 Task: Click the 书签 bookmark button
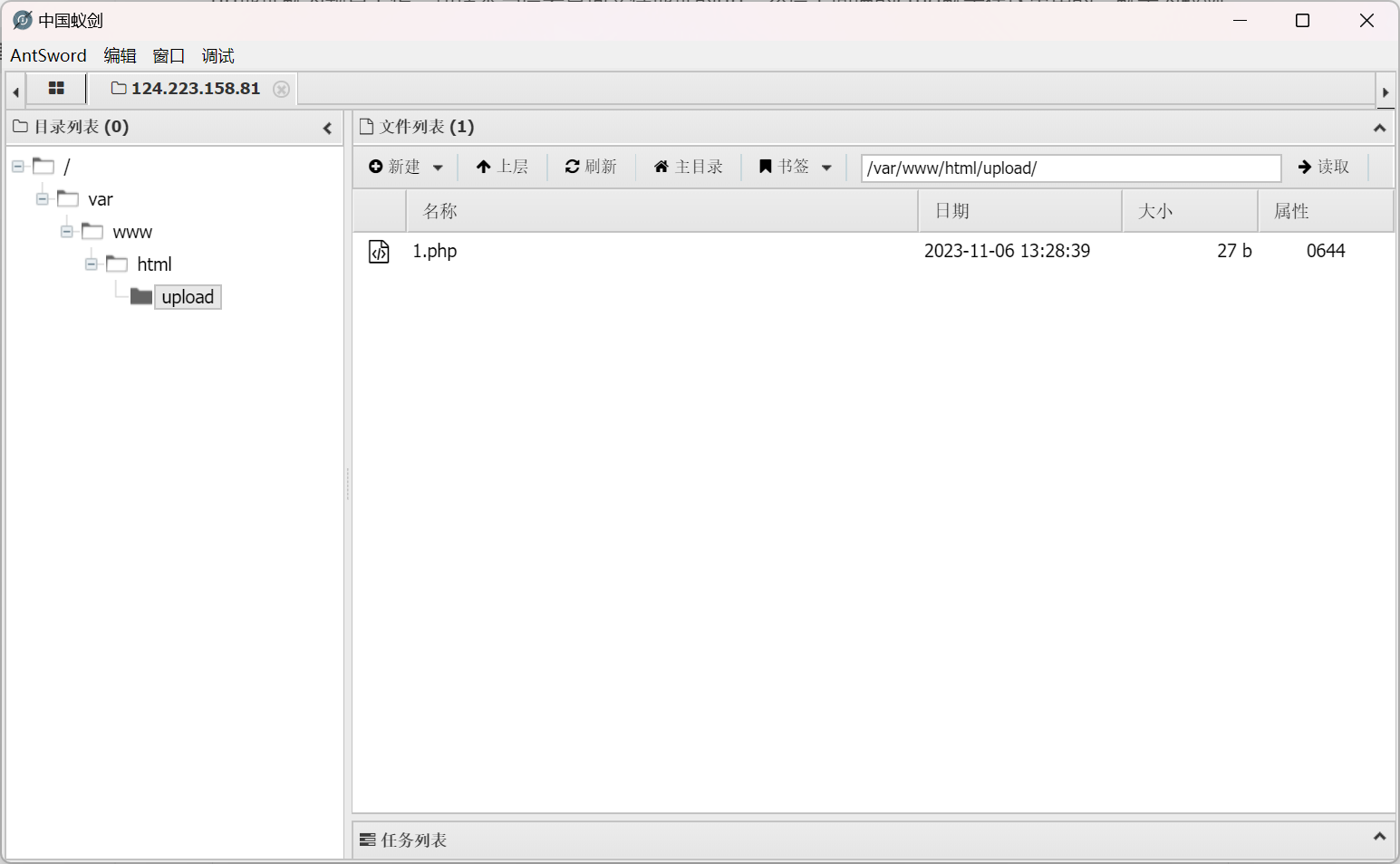coord(784,167)
